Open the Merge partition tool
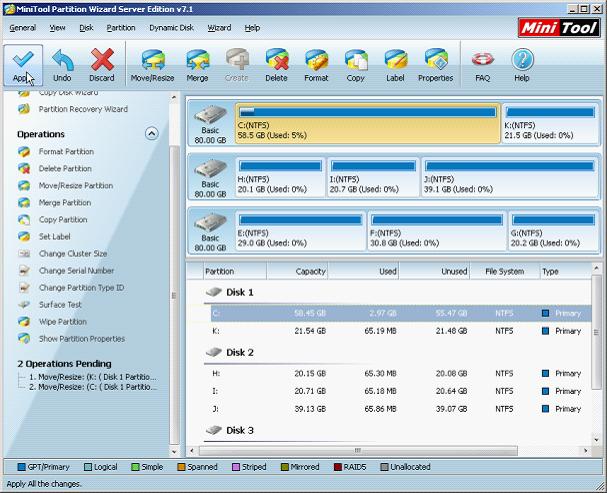The image size is (607, 493). coord(197,65)
